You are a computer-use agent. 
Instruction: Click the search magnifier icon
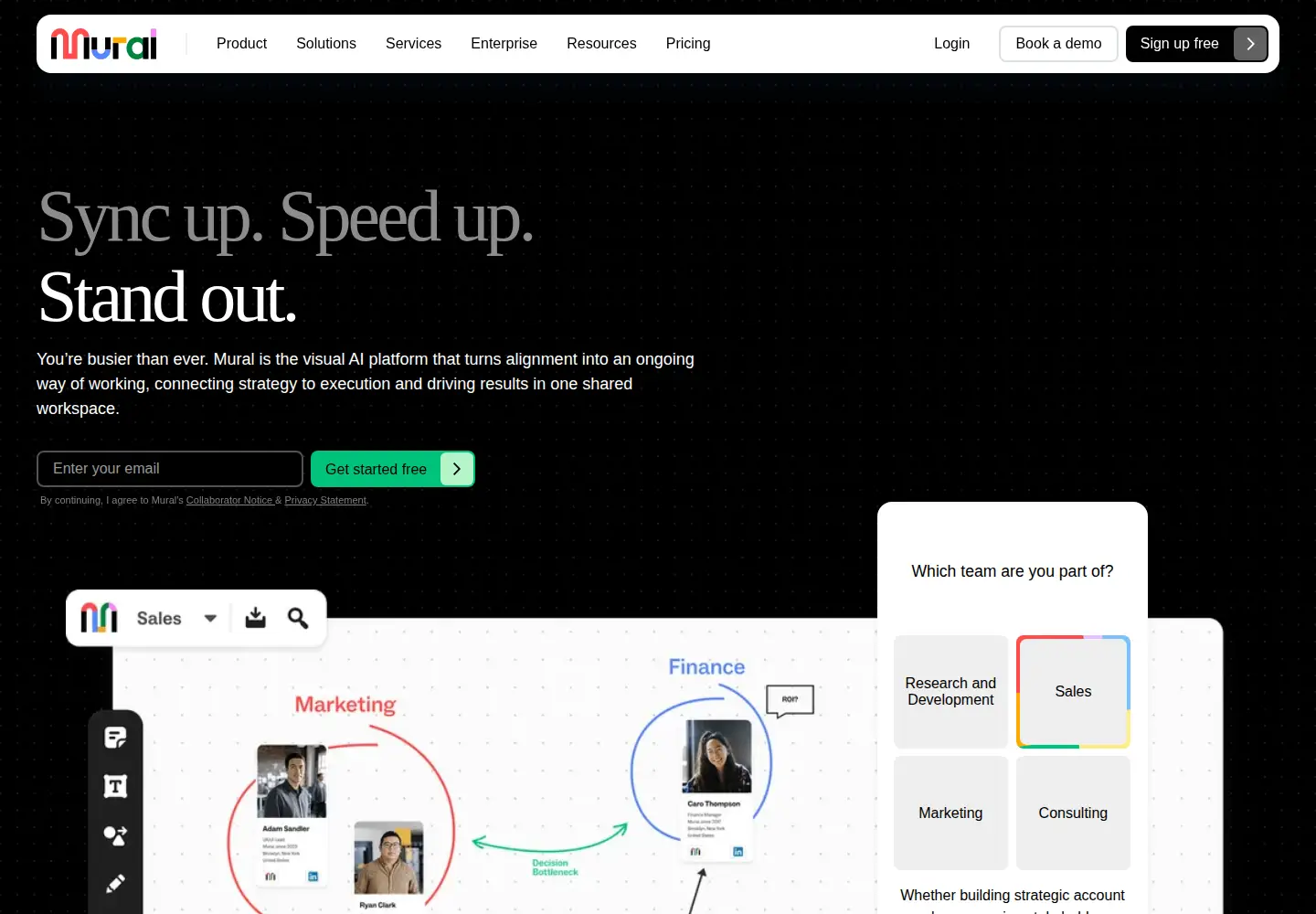(x=298, y=618)
